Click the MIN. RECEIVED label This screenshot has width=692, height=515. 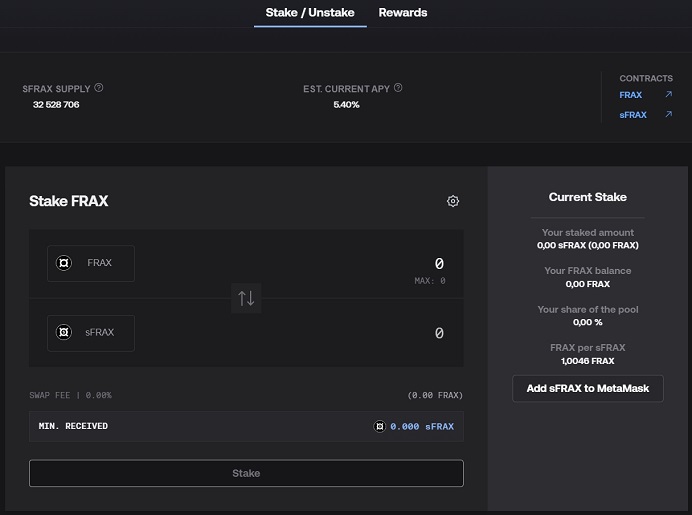click(73, 426)
